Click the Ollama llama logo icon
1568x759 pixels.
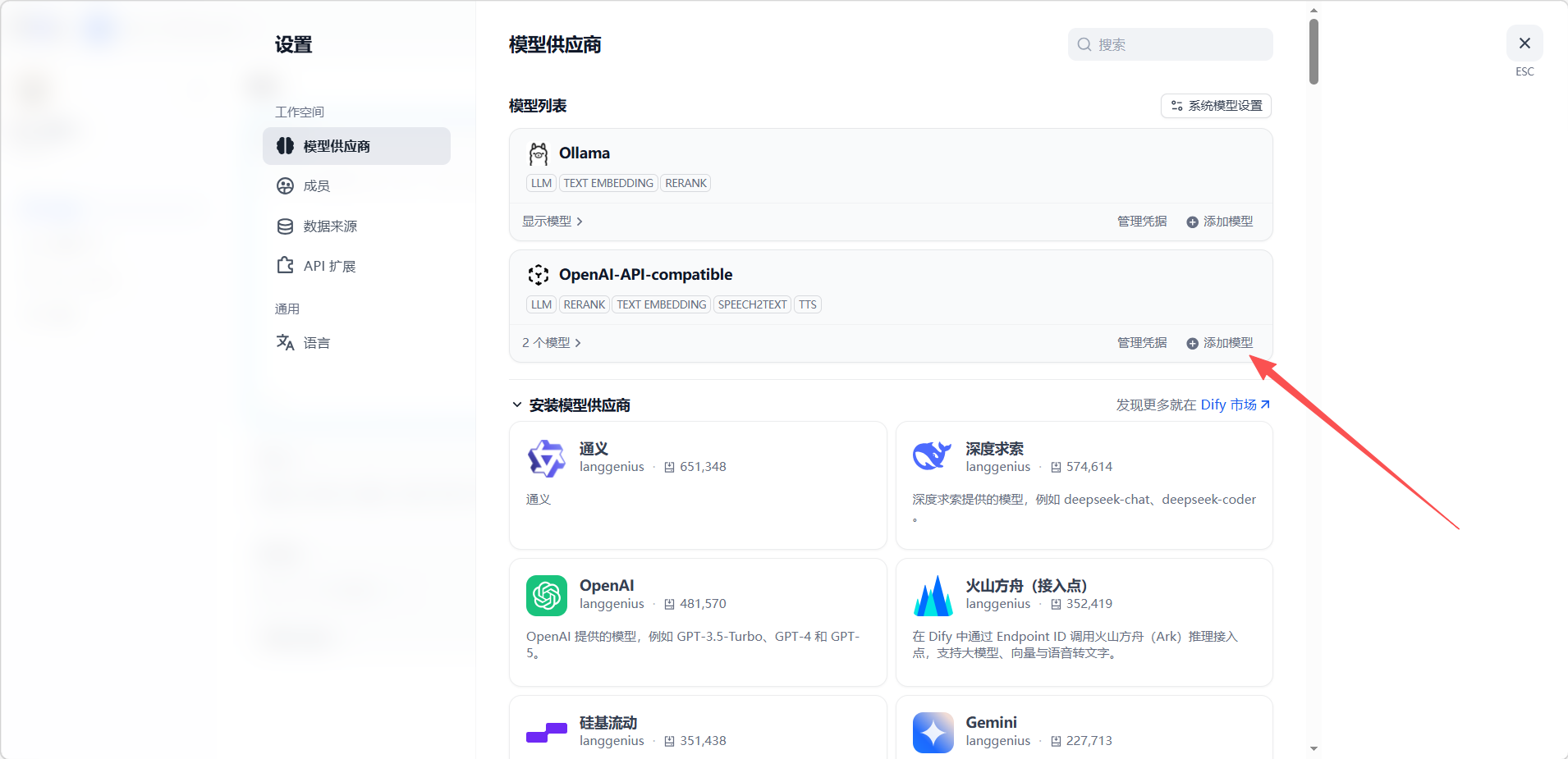(x=539, y=153)
